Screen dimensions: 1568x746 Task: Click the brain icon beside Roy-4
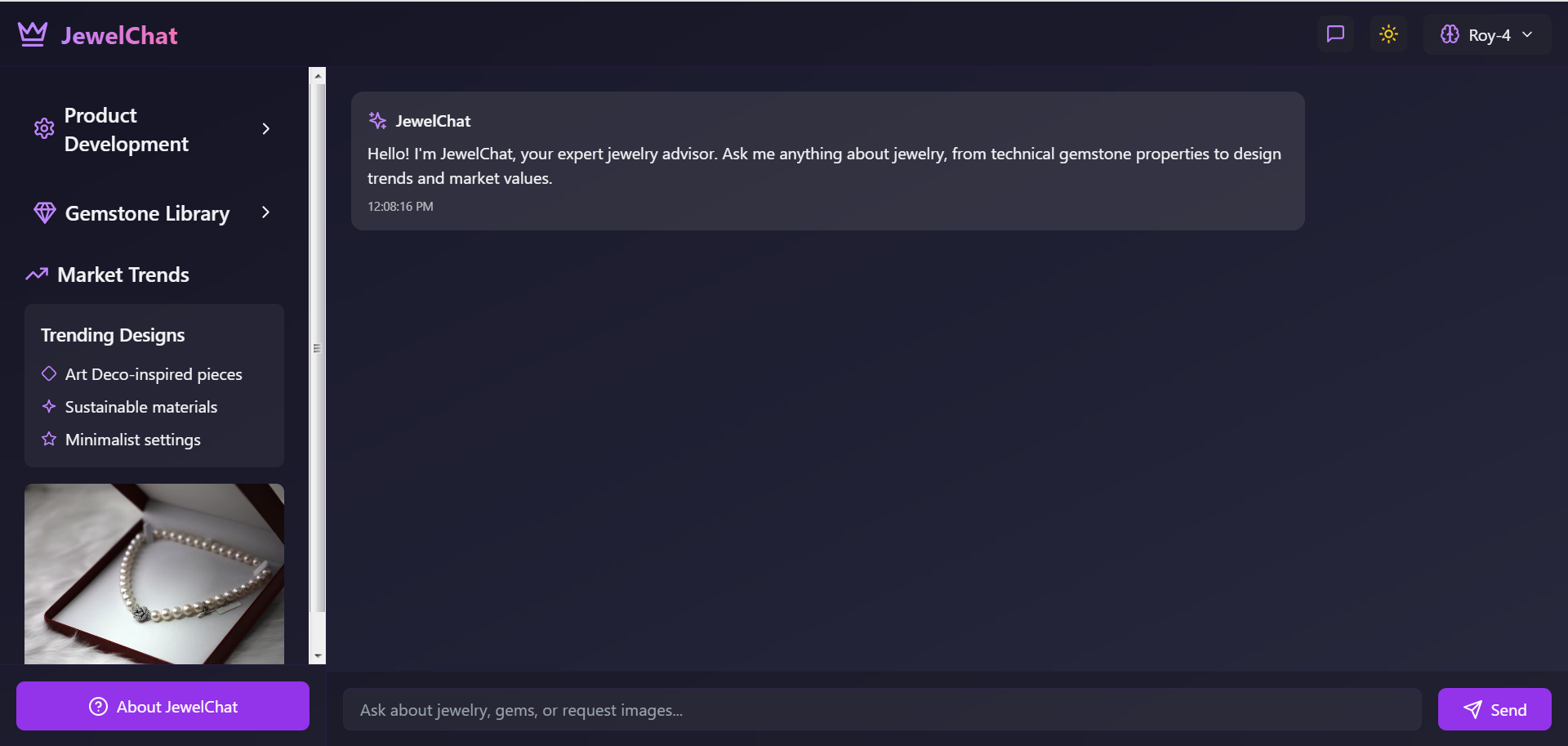tap(1450, 34)
